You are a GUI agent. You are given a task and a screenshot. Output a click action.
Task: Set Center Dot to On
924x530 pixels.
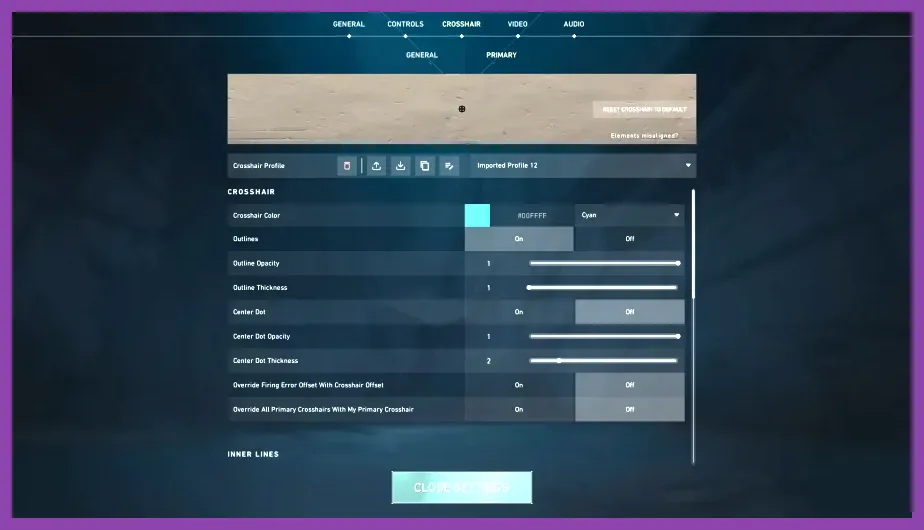tap(519, 312)
